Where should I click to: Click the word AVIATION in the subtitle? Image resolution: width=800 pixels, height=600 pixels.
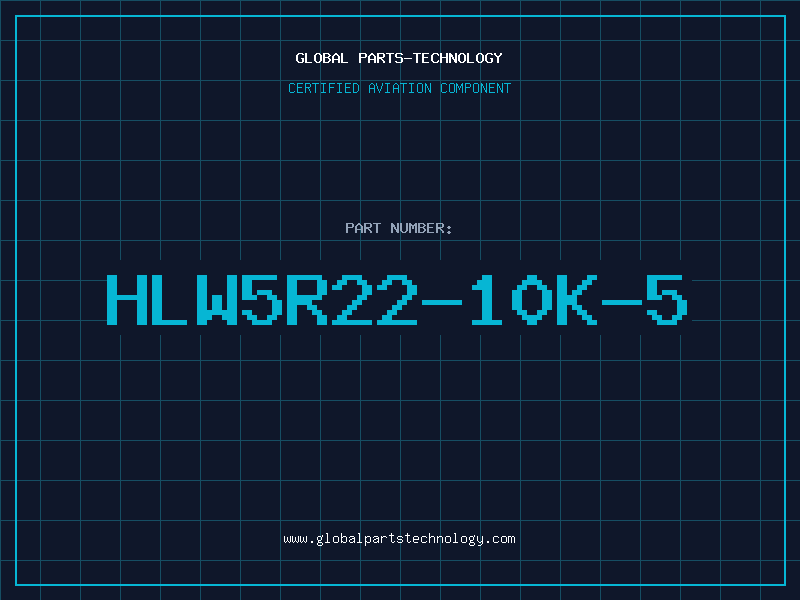[400, 88]
